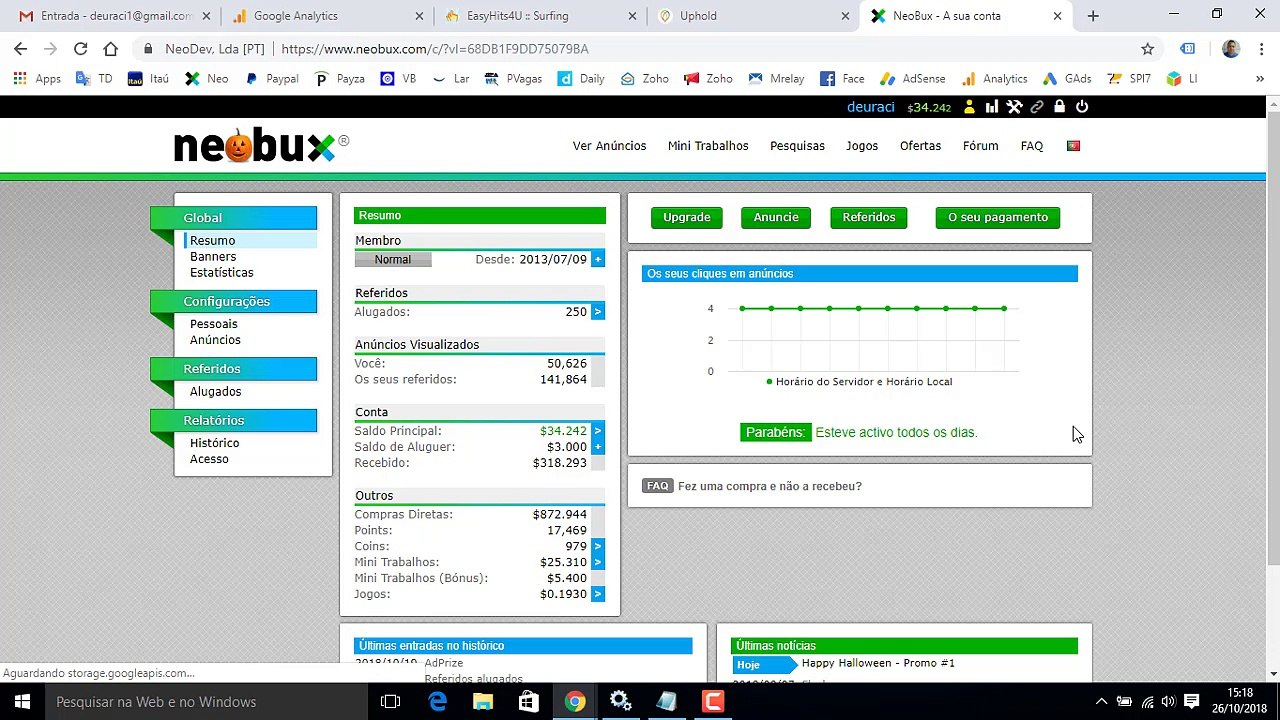
Task: Open Alugados referrals sidebar link
Action: pos(216,392)
